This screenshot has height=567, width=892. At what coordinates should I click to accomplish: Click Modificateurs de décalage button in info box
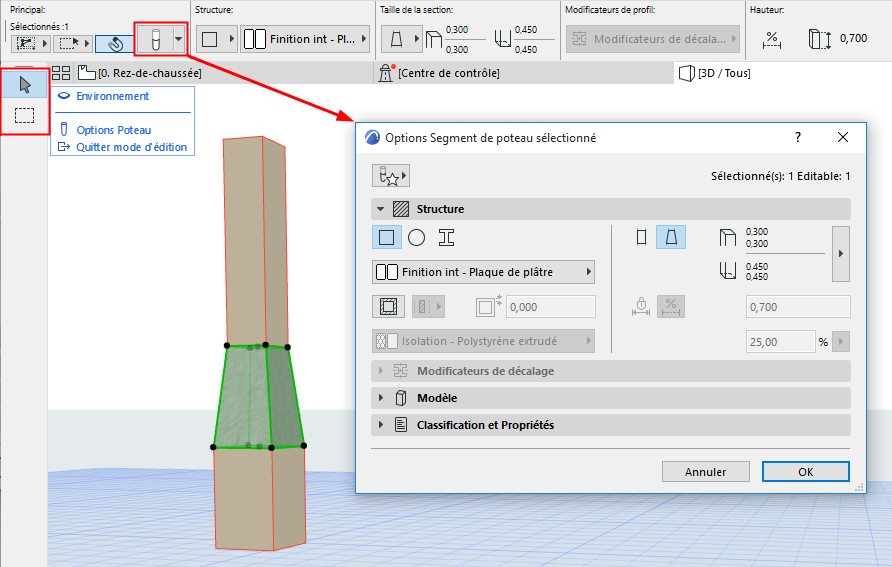[653, 39]
